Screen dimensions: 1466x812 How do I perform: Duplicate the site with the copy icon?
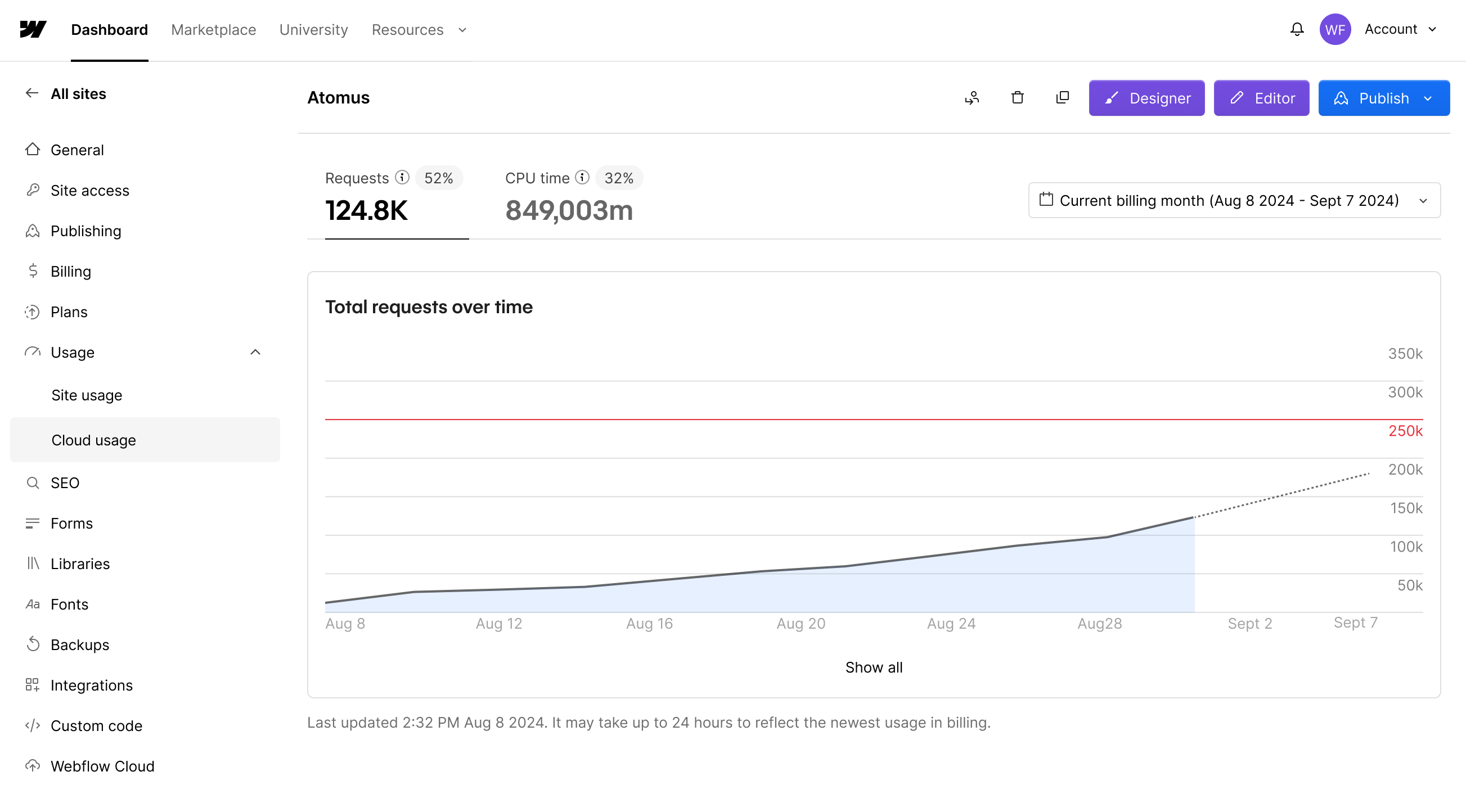(1062, 97)
